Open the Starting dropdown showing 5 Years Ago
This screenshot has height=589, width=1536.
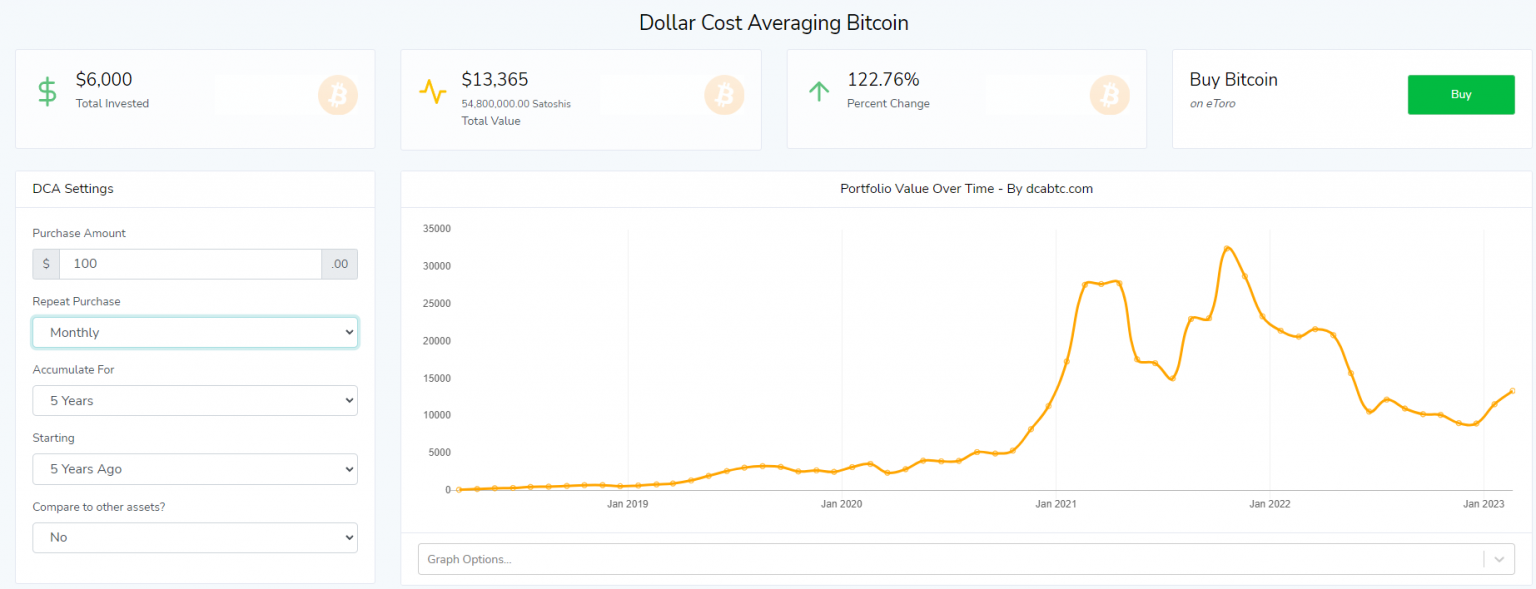pos(194,468)
